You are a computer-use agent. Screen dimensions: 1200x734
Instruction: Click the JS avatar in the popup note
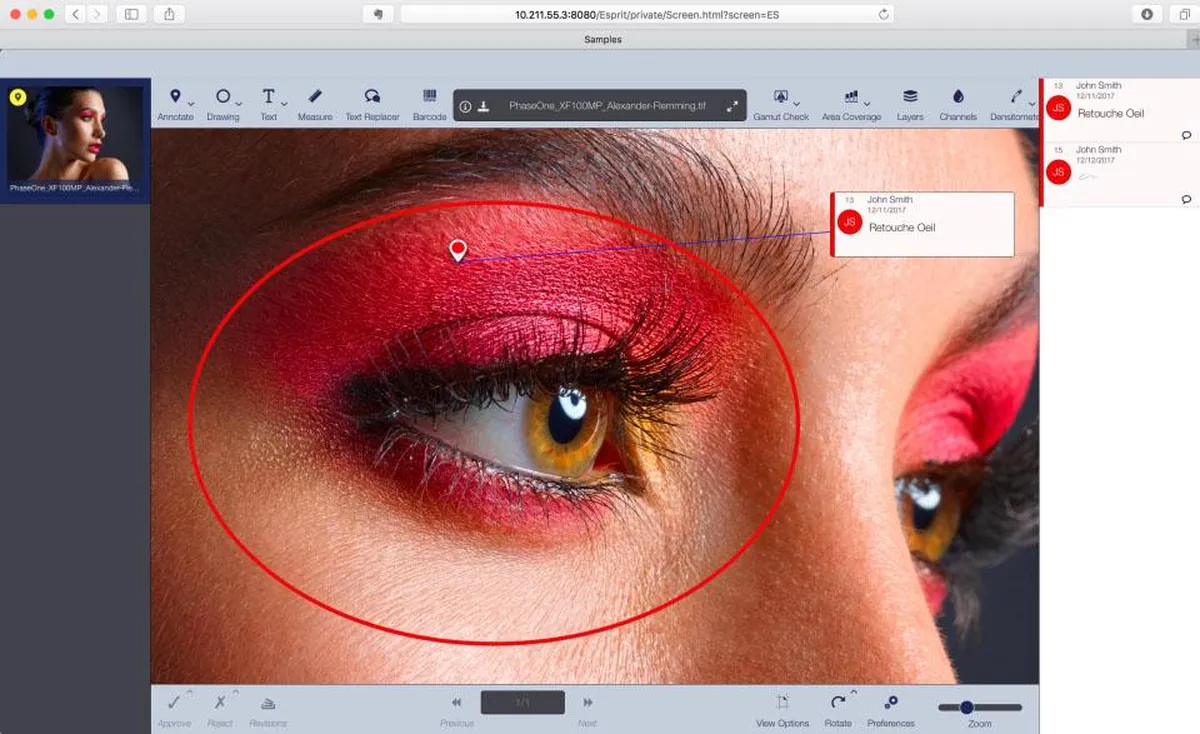pyautogui.click(x=850, y=222)
